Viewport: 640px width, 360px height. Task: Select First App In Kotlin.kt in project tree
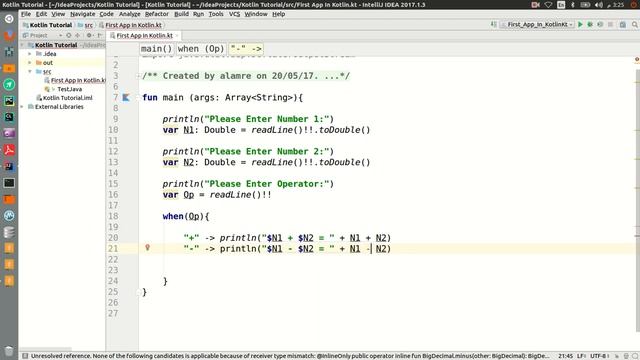(x=75, y=80)
